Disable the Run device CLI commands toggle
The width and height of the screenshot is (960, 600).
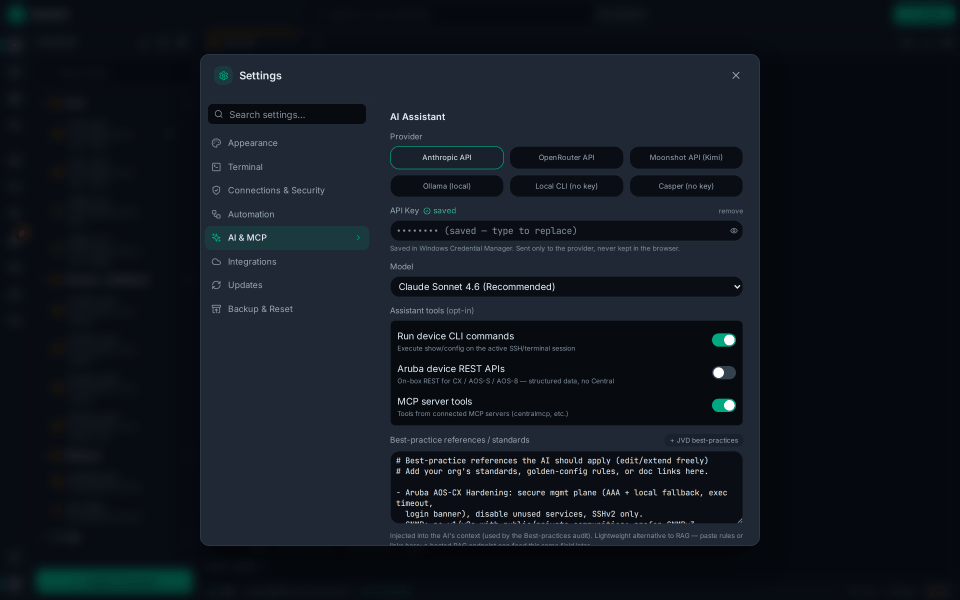(724, 340)
